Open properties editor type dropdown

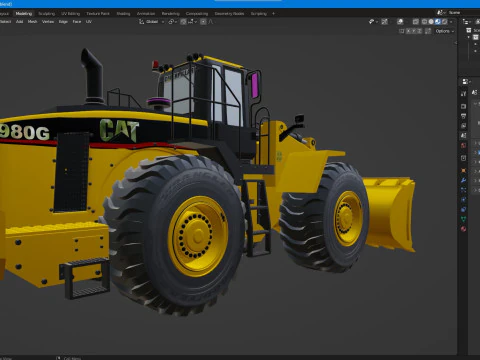coord(466,81)
